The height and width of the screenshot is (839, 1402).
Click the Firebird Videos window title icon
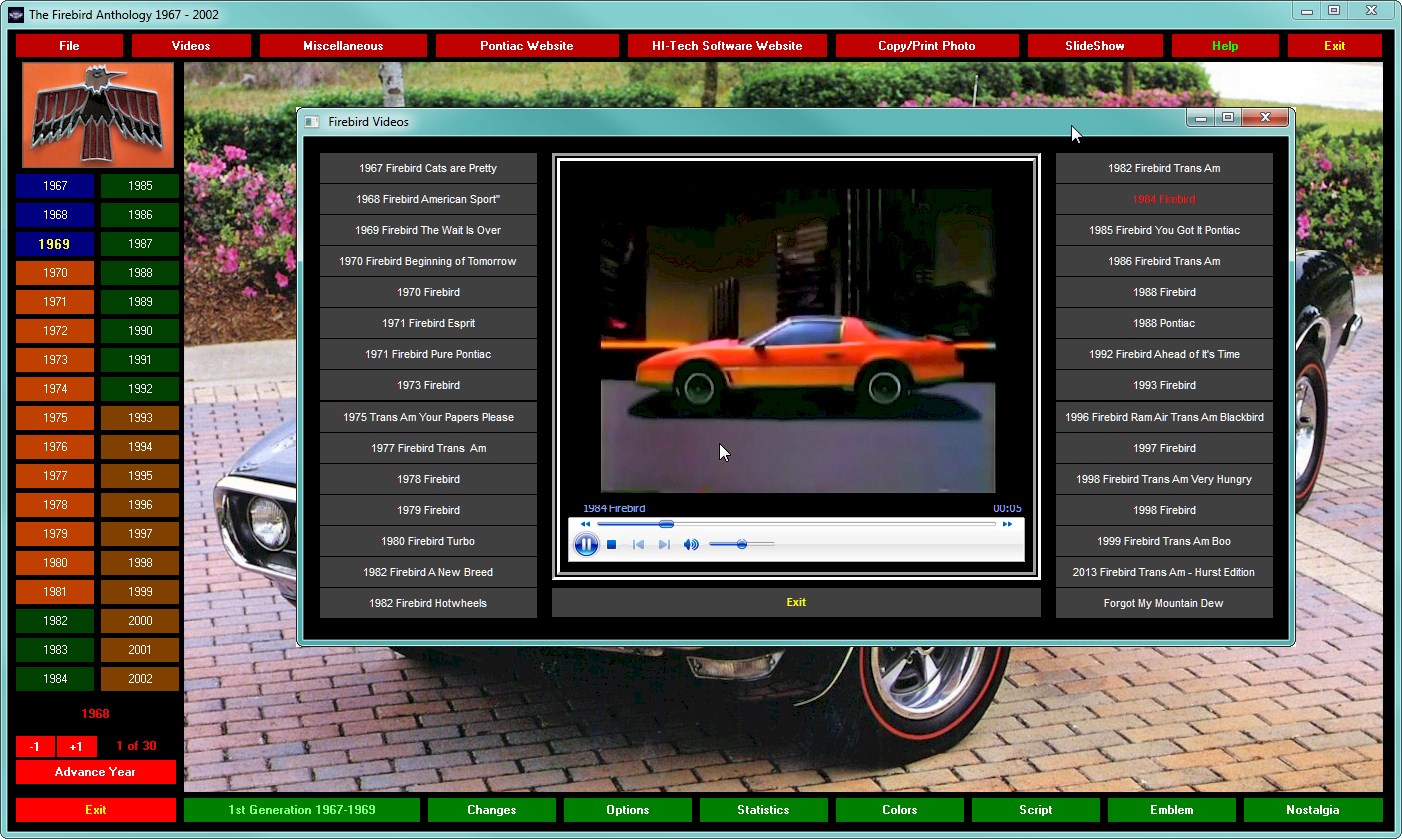click(312, 121)
